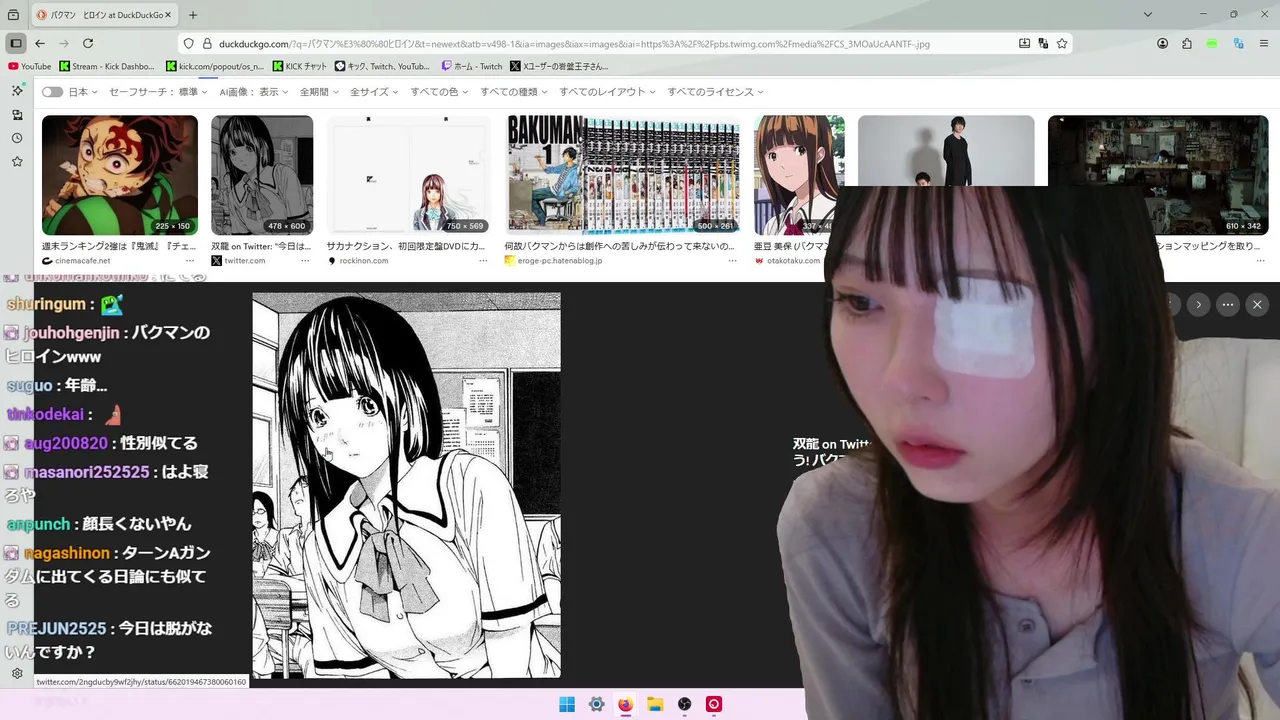Screen dimensions: 1280x720
Task: Bookmark this page with the star
Action: click(1062, 44)
